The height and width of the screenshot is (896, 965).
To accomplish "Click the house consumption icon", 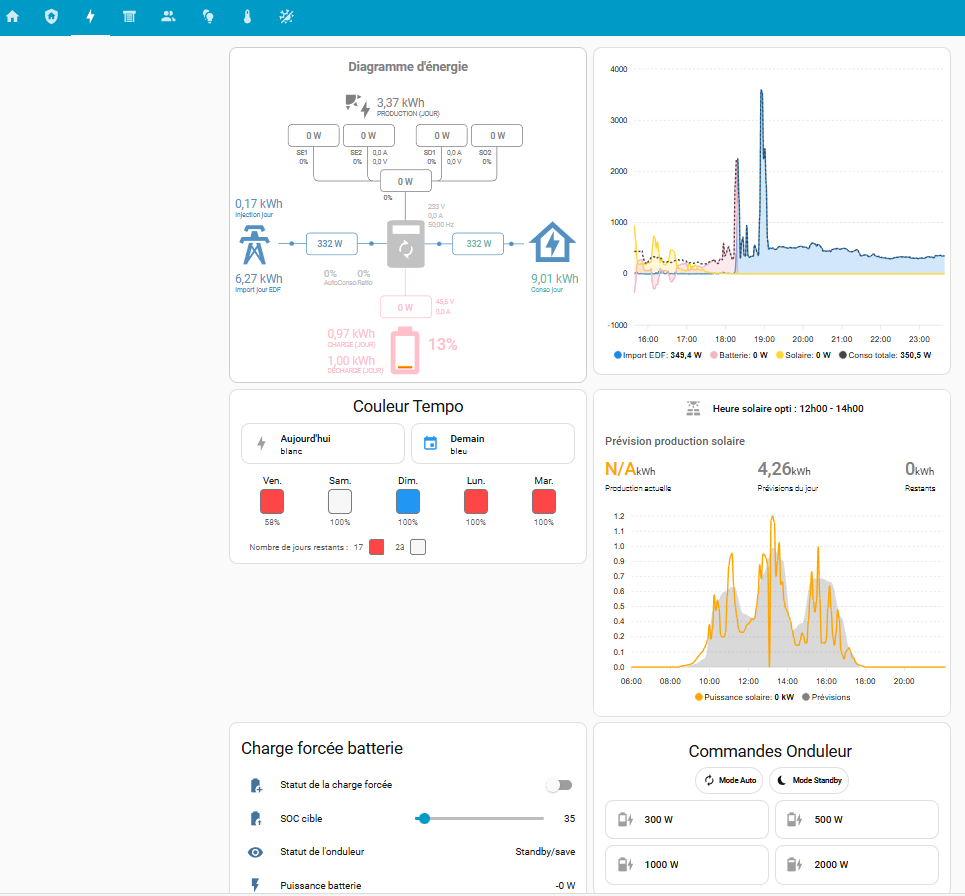I will pos(551,243).
